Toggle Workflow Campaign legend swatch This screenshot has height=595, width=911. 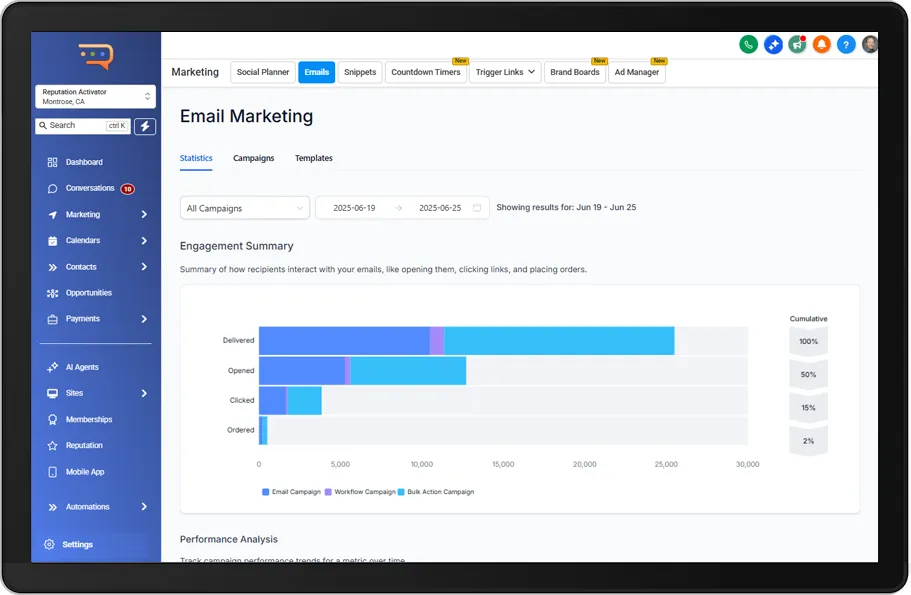pyautogui.click(x=328, y=492)
